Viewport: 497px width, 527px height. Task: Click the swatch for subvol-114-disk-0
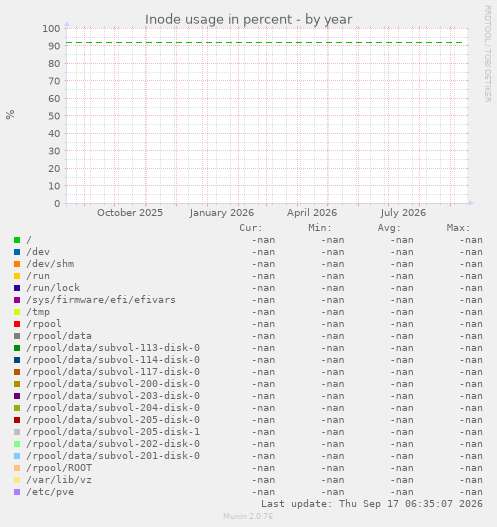point(17,360)
